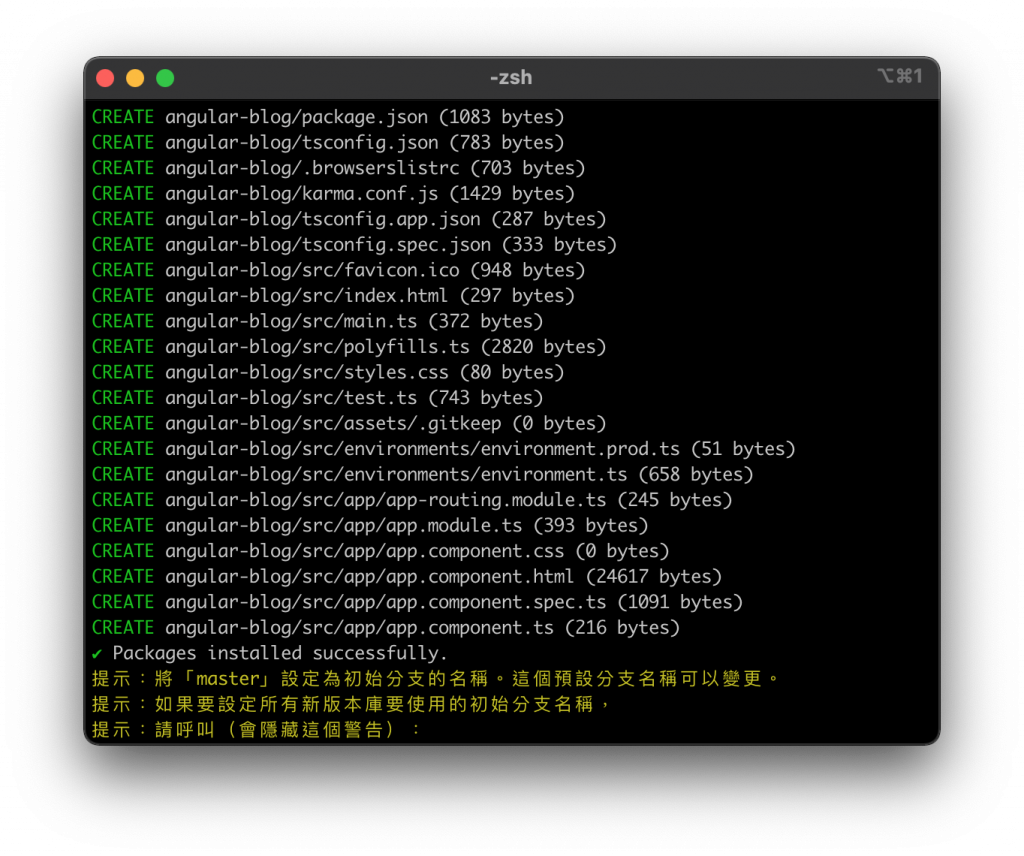Click the last 提示 請呼叫 hint line
The image size is (1024, 856).
[x=257, y=729]
